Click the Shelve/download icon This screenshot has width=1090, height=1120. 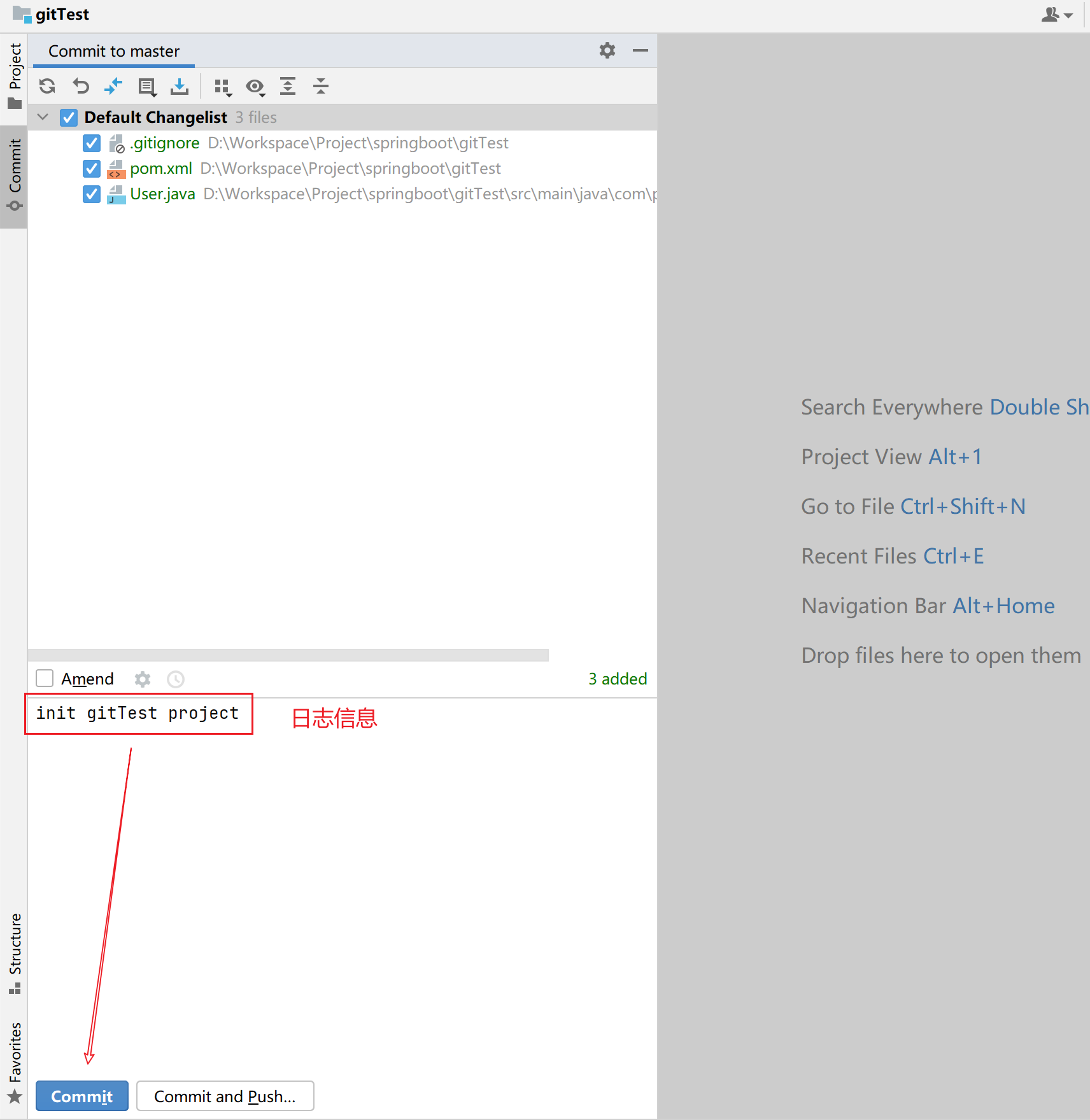180,86
